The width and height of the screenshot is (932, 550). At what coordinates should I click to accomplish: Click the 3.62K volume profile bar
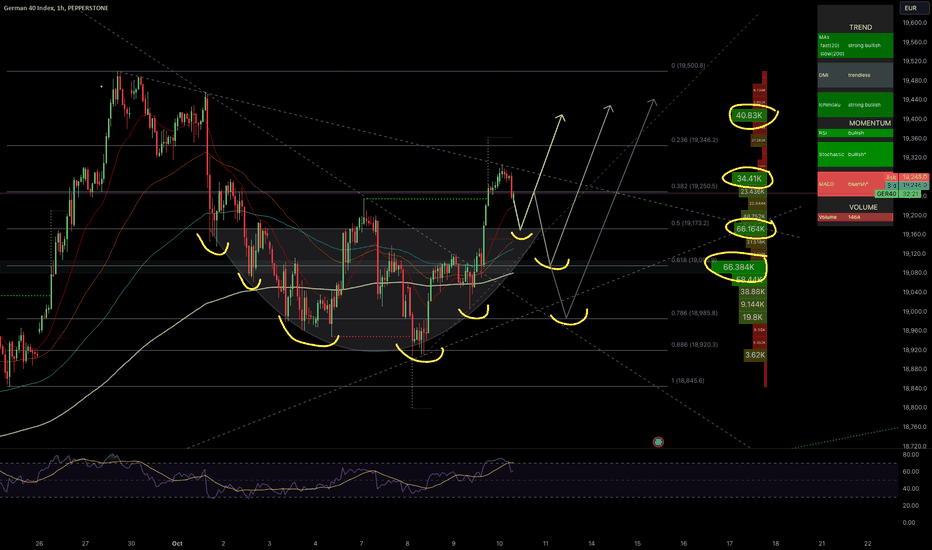point(755,355)
